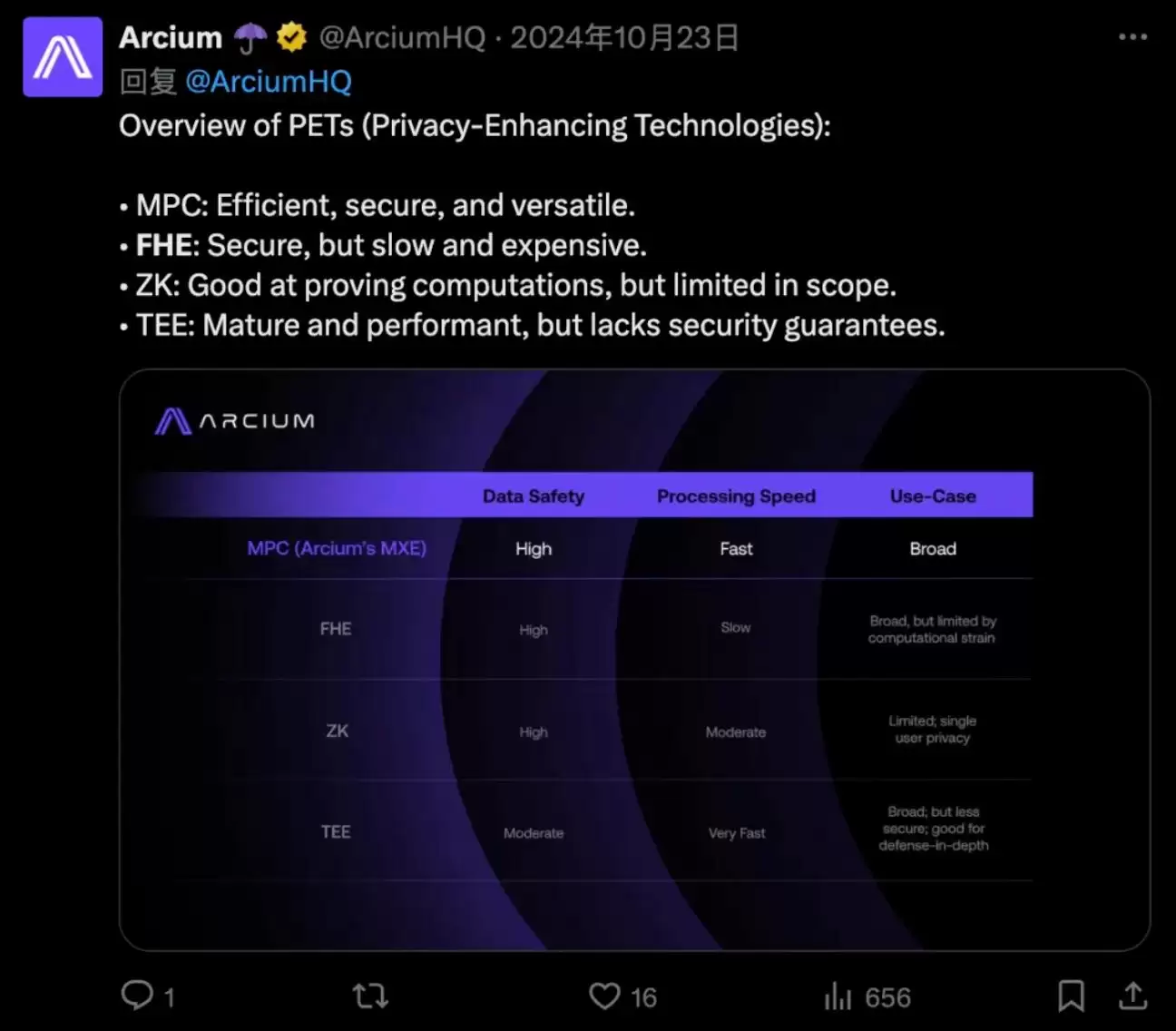Click the gray @ArciumHQ handle in header

click(402, 38)
